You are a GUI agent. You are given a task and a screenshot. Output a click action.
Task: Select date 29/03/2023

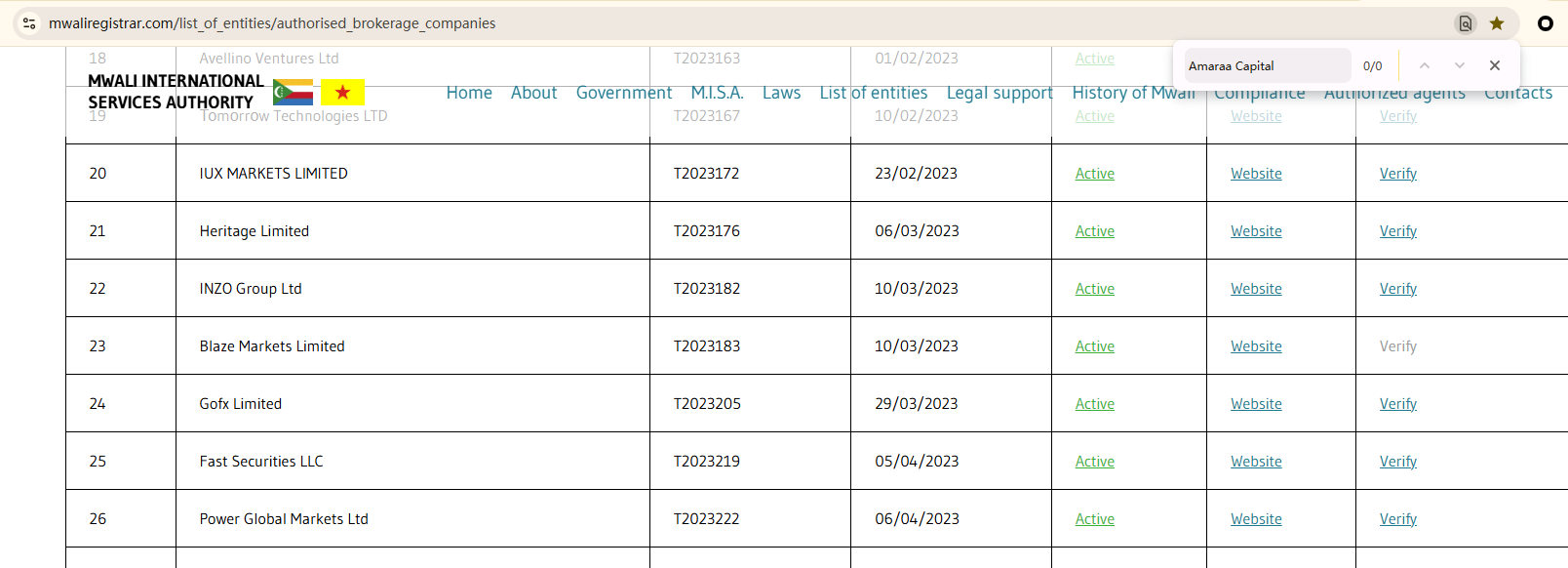pyautogui.click(x=916, y=404)
